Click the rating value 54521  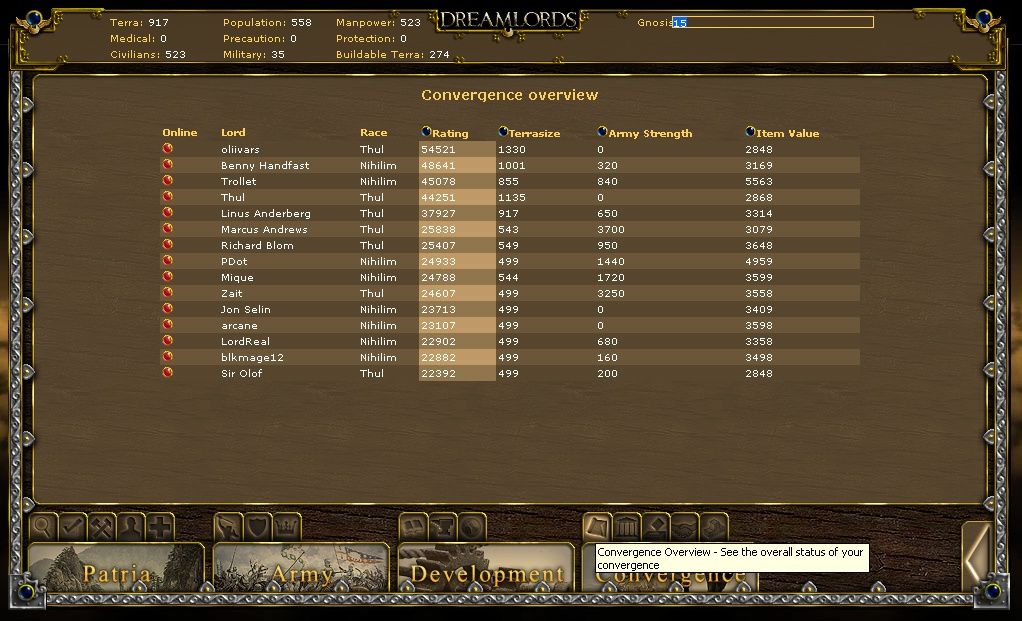point(438,149)
